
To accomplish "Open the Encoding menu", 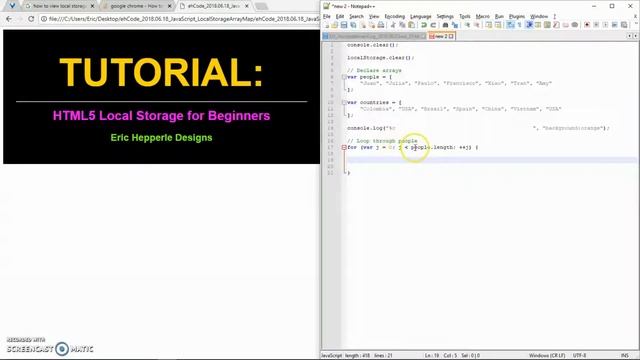I will click(394, 16).
